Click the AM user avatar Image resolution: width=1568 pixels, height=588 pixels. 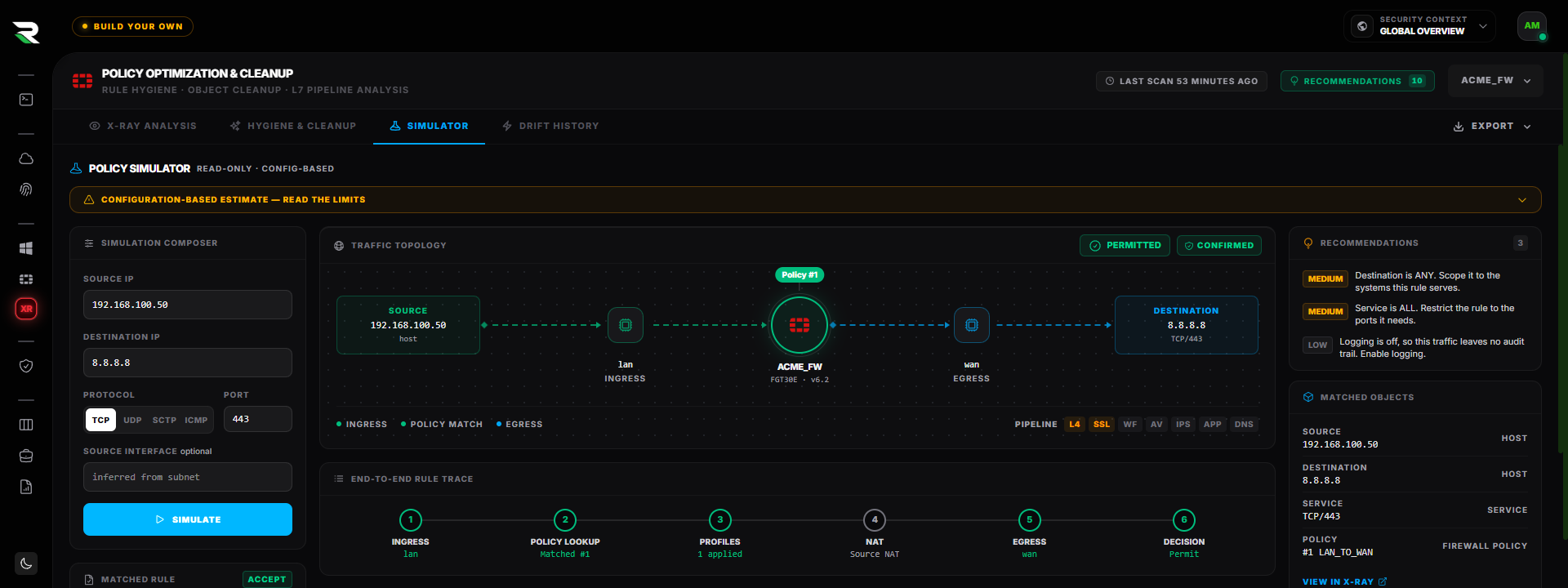(1532, 26)
